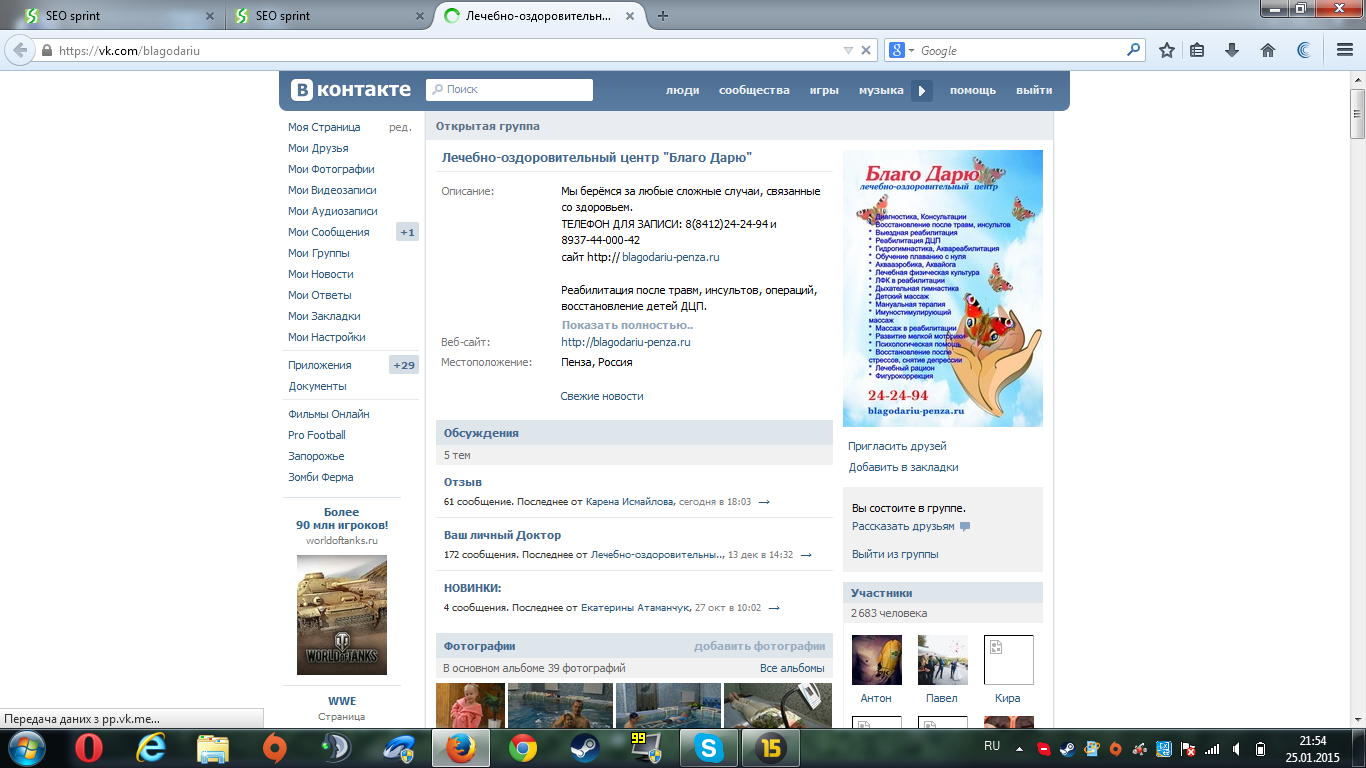The image size is (1366, 768).
Task: Open Моя Страница in the sidebar
Action: click(x=324, y=127)
